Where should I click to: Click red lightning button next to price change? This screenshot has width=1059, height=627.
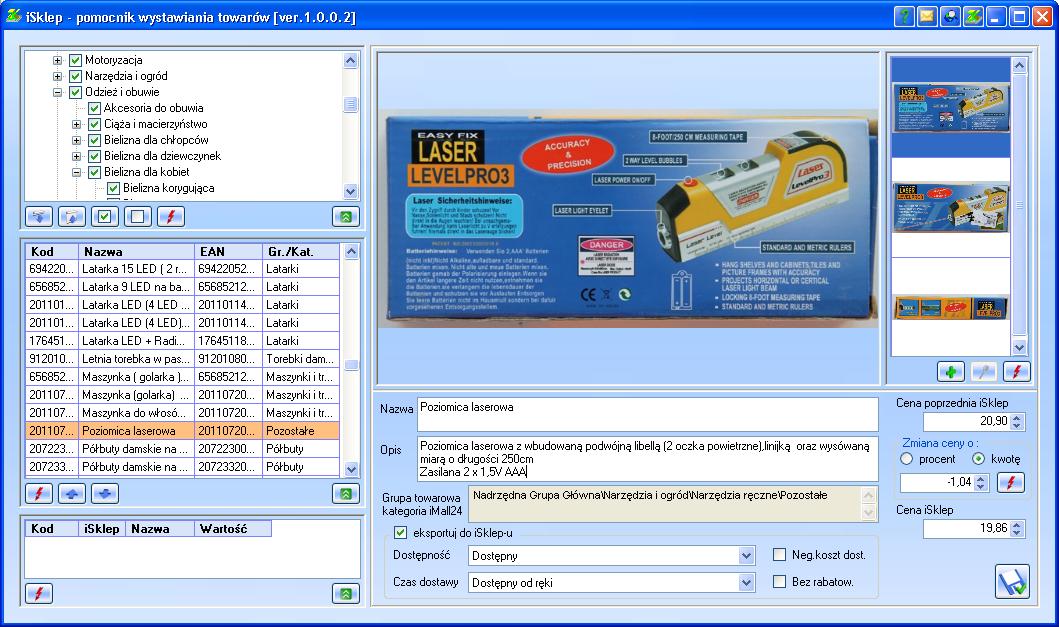coord(1011,483)
